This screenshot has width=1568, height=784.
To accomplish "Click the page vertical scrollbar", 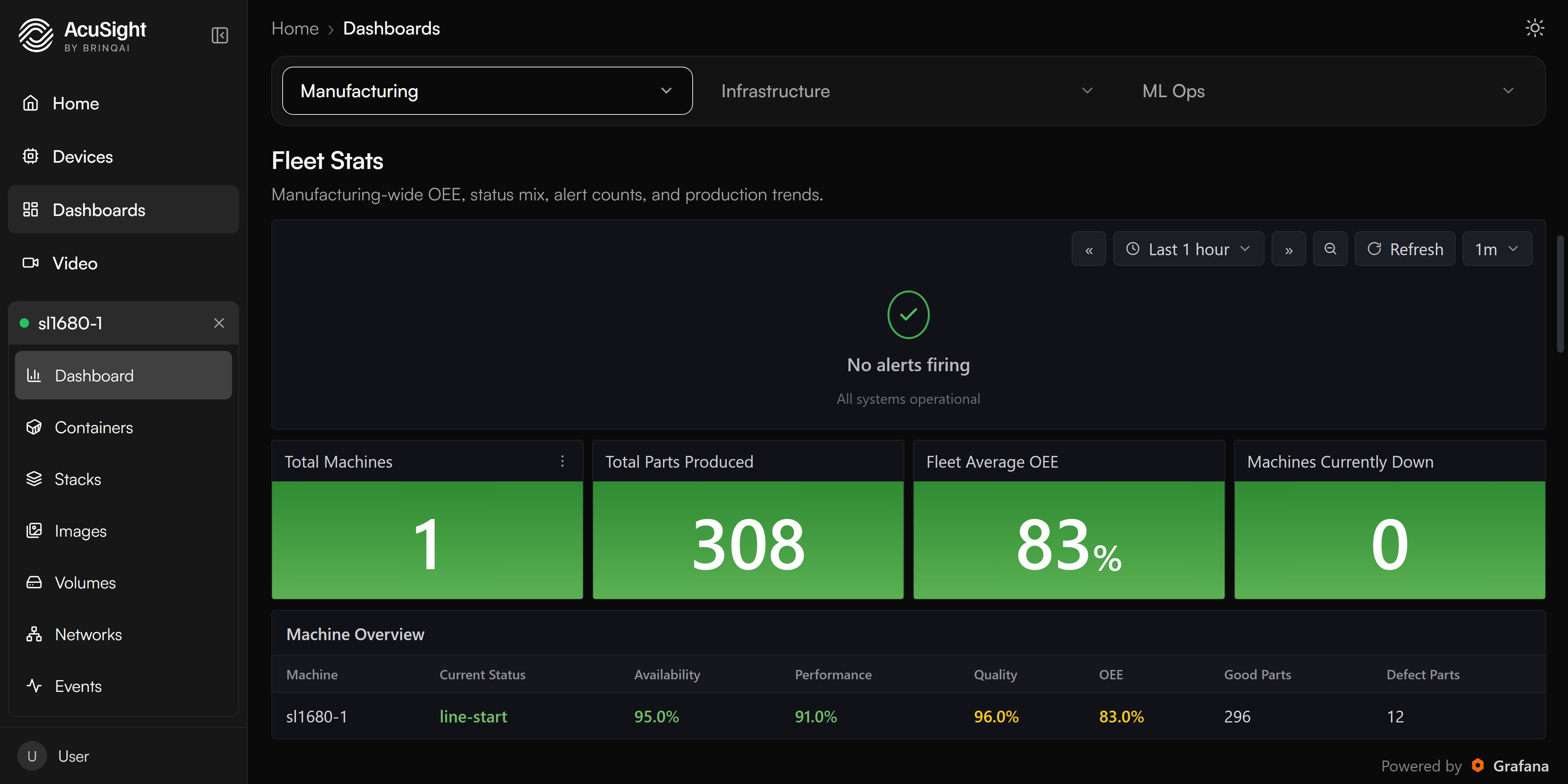I will coord(1560,293).
